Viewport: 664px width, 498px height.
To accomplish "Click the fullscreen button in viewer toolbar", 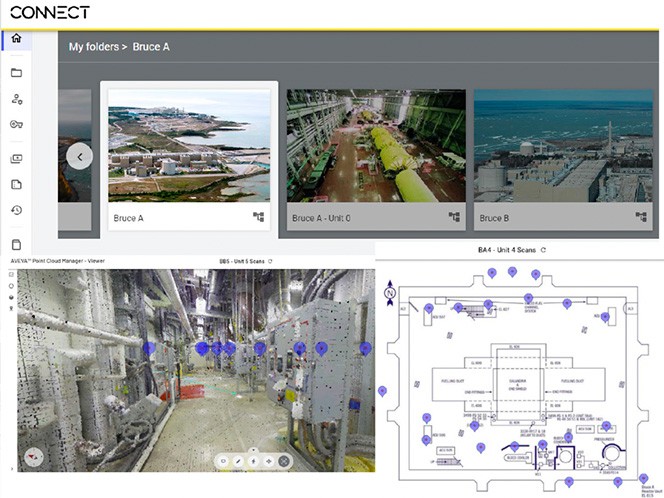I will 284,461.
